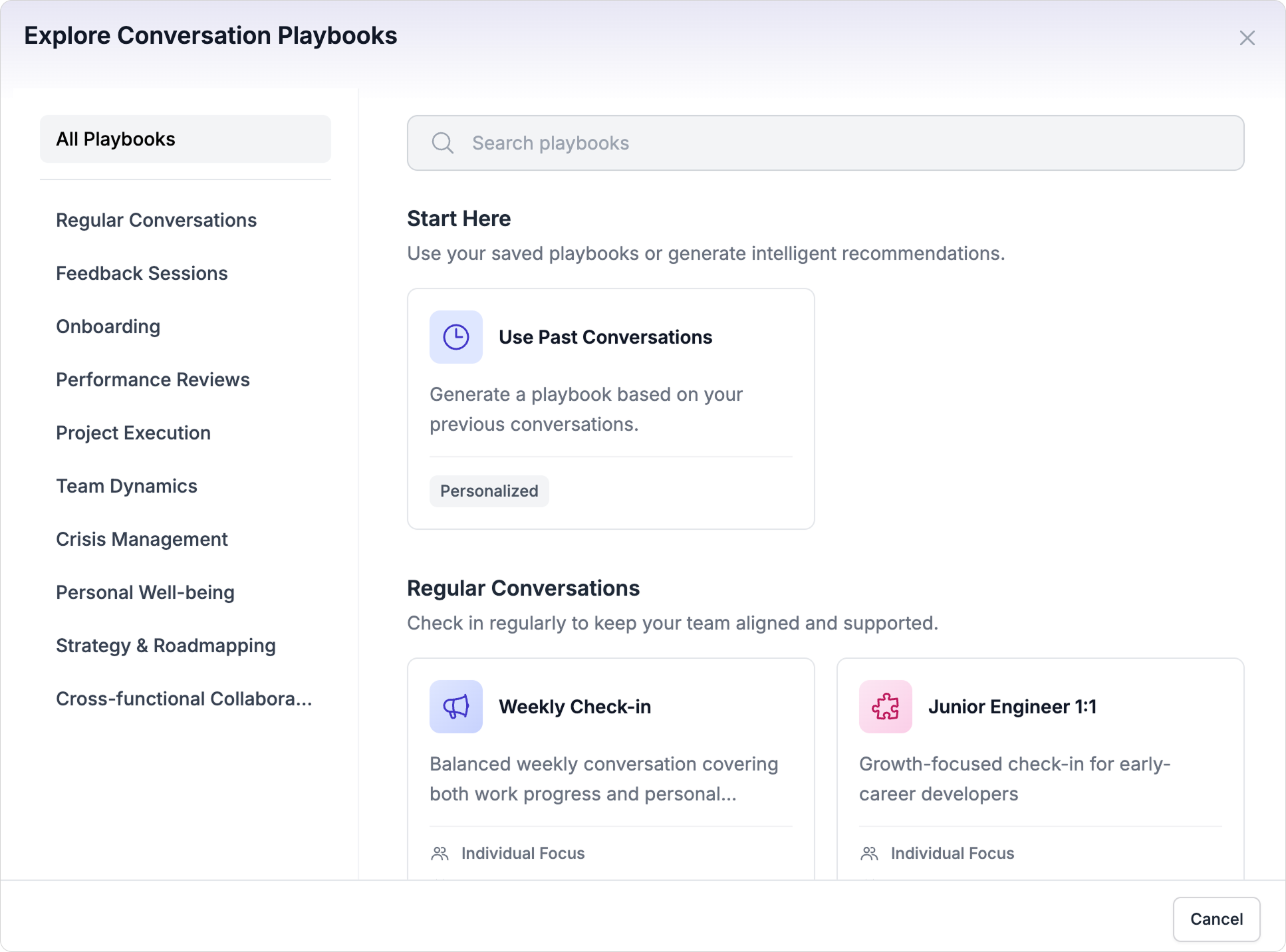Choose Strategy & Roadmapping category

click(x=166, y=646)
